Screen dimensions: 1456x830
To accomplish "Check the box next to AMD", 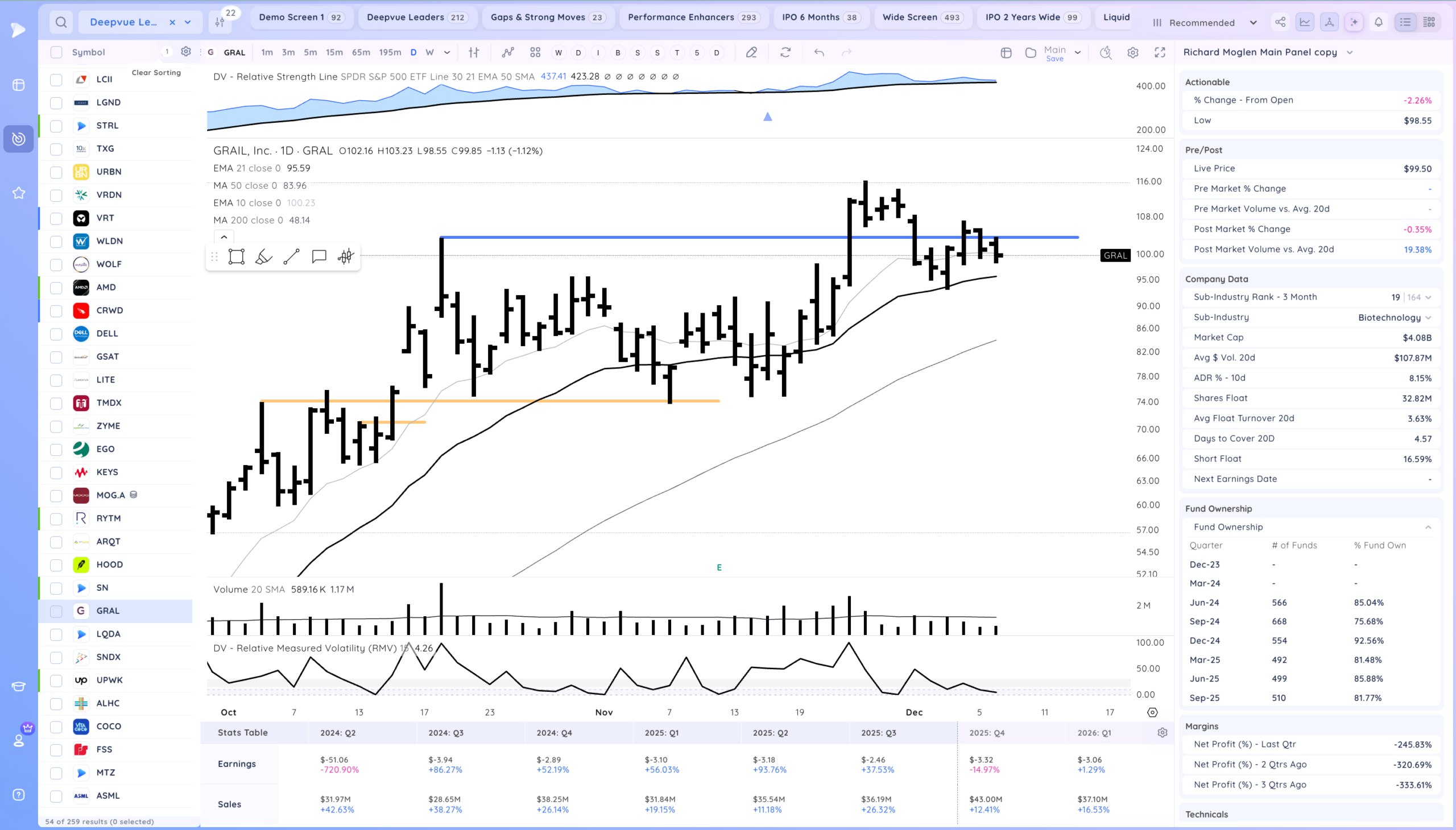I will (56, 287).
